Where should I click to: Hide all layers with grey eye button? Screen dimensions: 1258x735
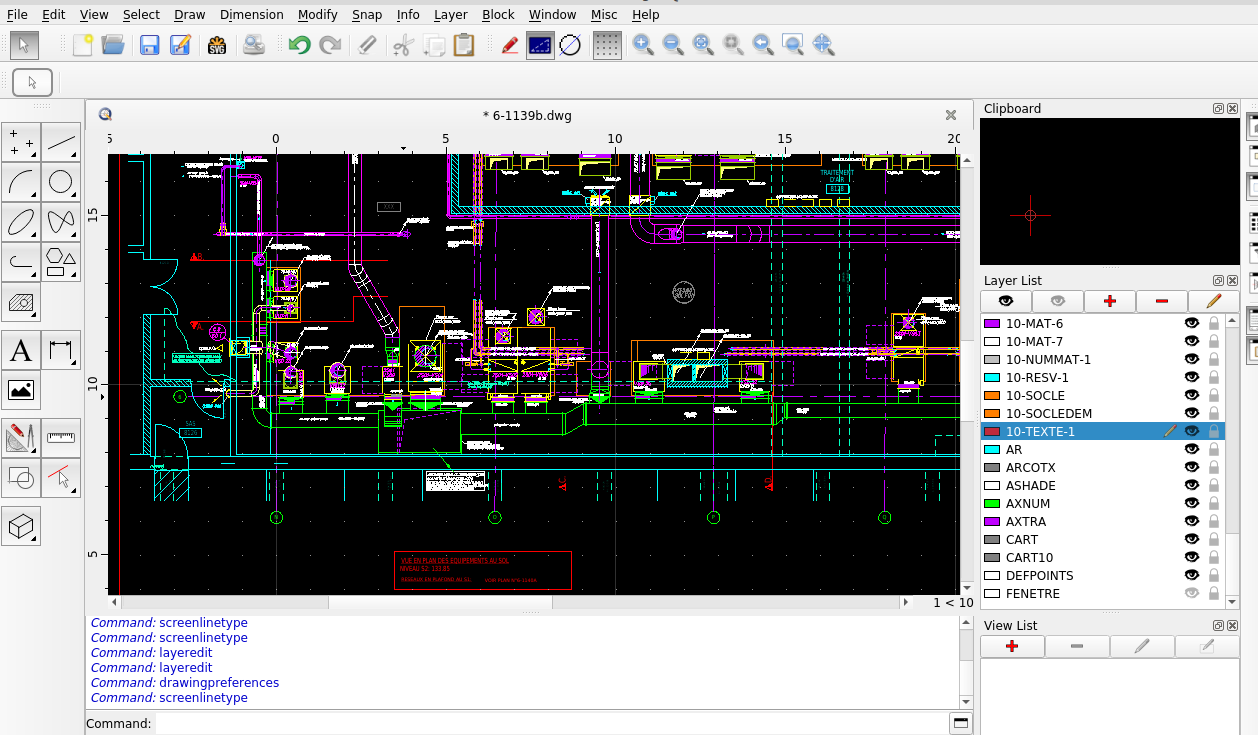click(x=1058, y=301)
